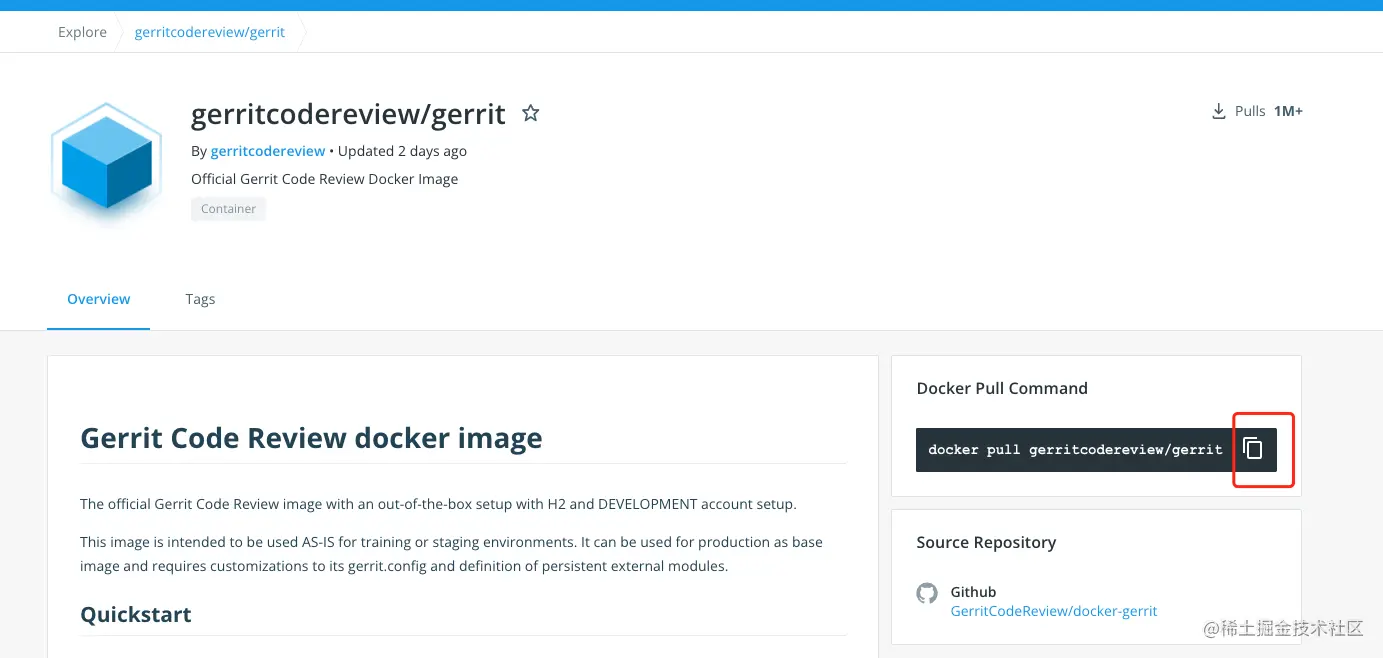Click the GitHub octocat icon
The image size is (1383, 658).
[x=927, y=592]
